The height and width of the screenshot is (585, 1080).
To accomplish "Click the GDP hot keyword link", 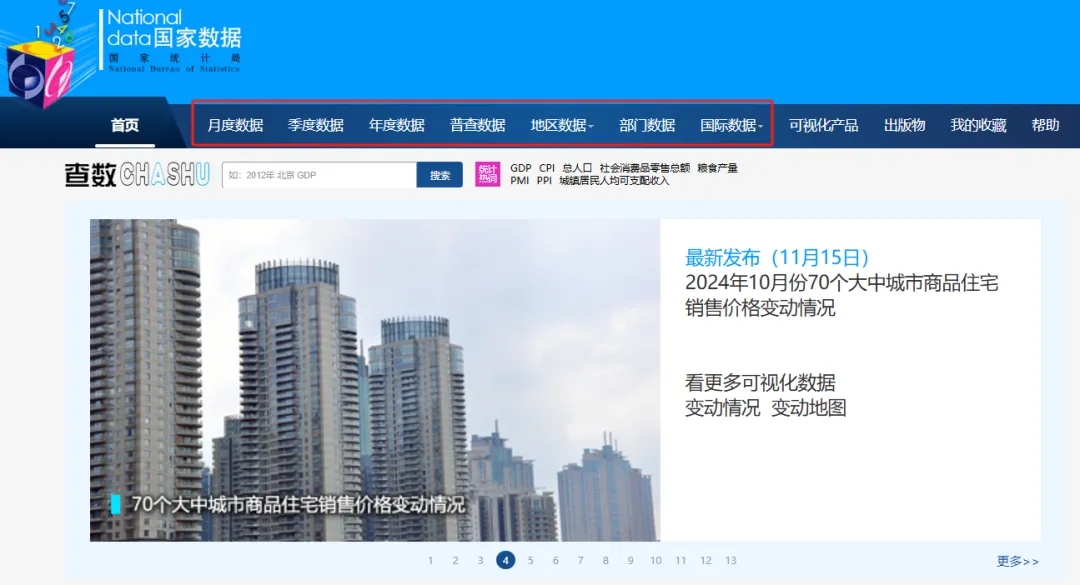I will 520,168.
